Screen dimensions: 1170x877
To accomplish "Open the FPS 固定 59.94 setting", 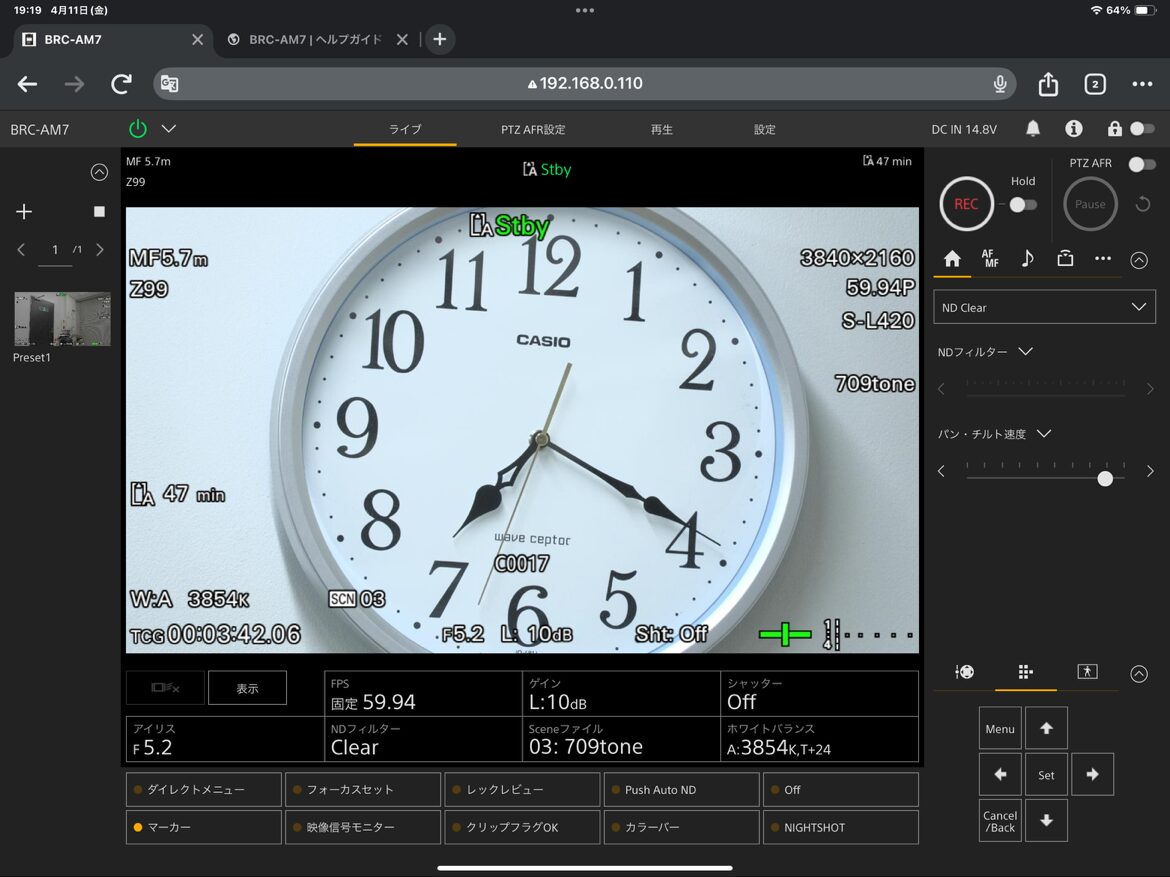I will tap(423, 693).
